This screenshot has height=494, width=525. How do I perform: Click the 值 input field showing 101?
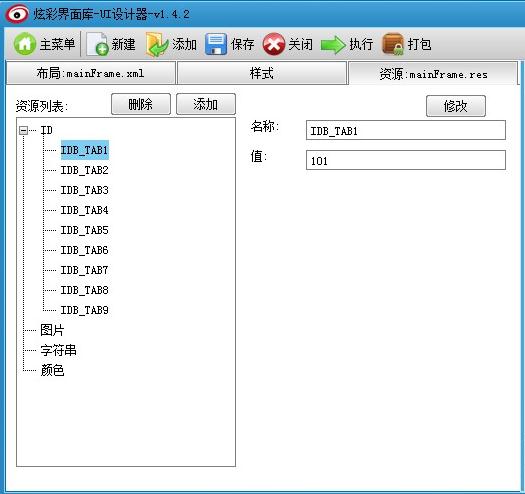click(406, 160)
